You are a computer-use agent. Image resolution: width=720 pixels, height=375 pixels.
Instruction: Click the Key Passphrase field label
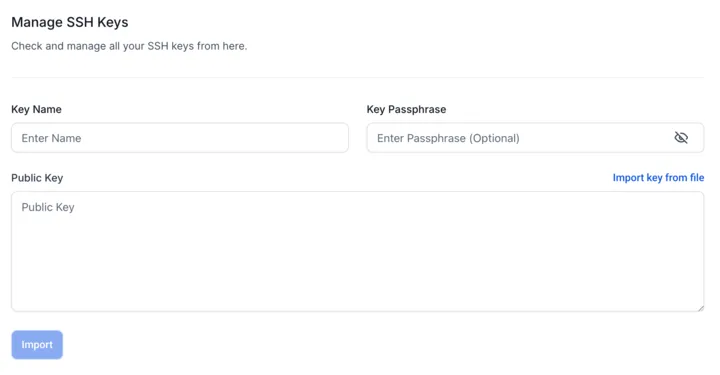[x=406, y=109]
